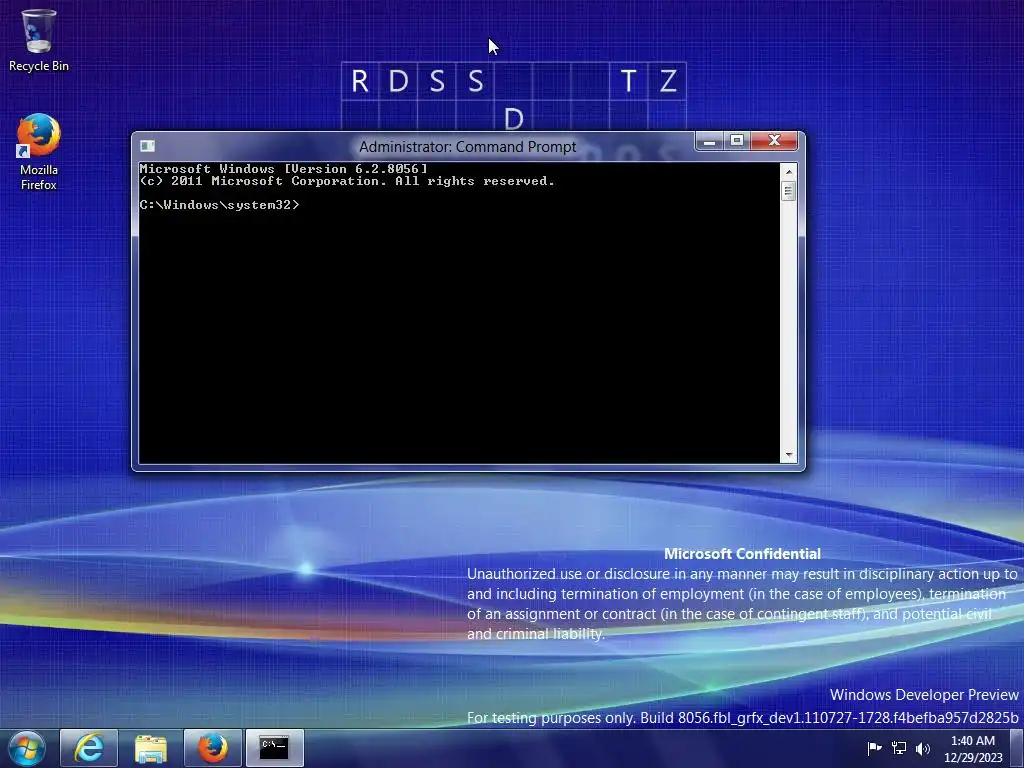
Task: Click the Show desktop strip beside clock
Action: pyautogui.click(x=1017, y=748)
